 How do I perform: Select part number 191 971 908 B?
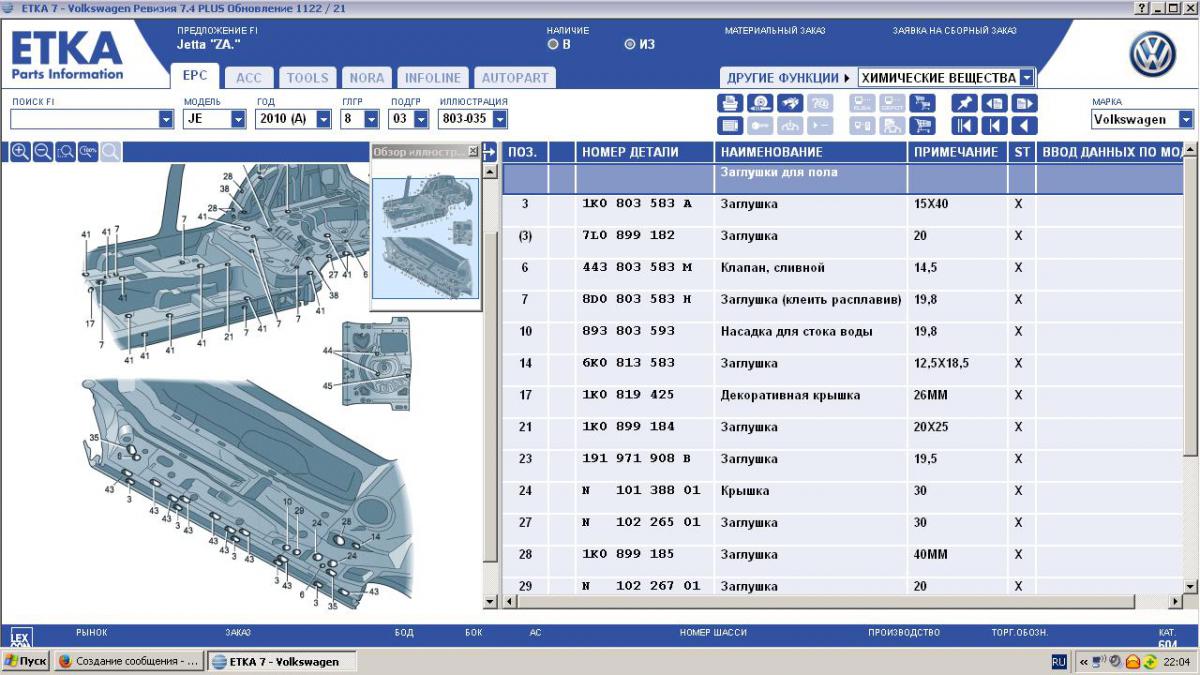[x=636, y=459]
